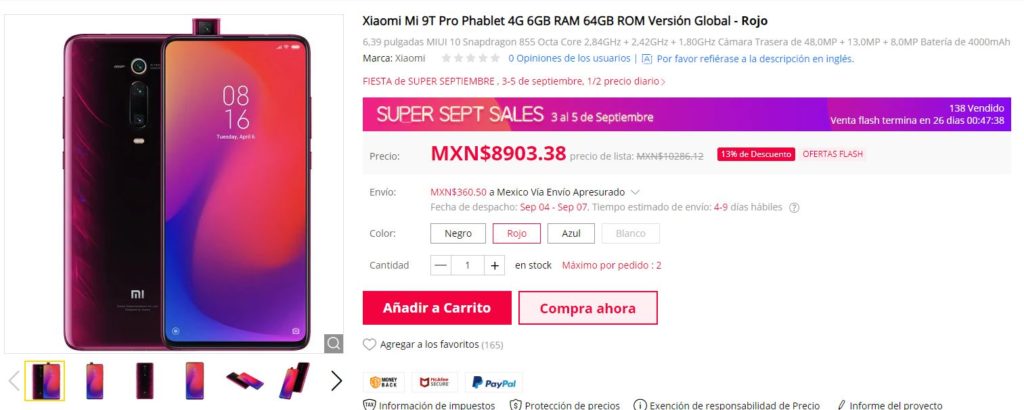1024x410 pixels.
Task: Click the Añadir a Carrito button
Action: [x=437, y=308]
